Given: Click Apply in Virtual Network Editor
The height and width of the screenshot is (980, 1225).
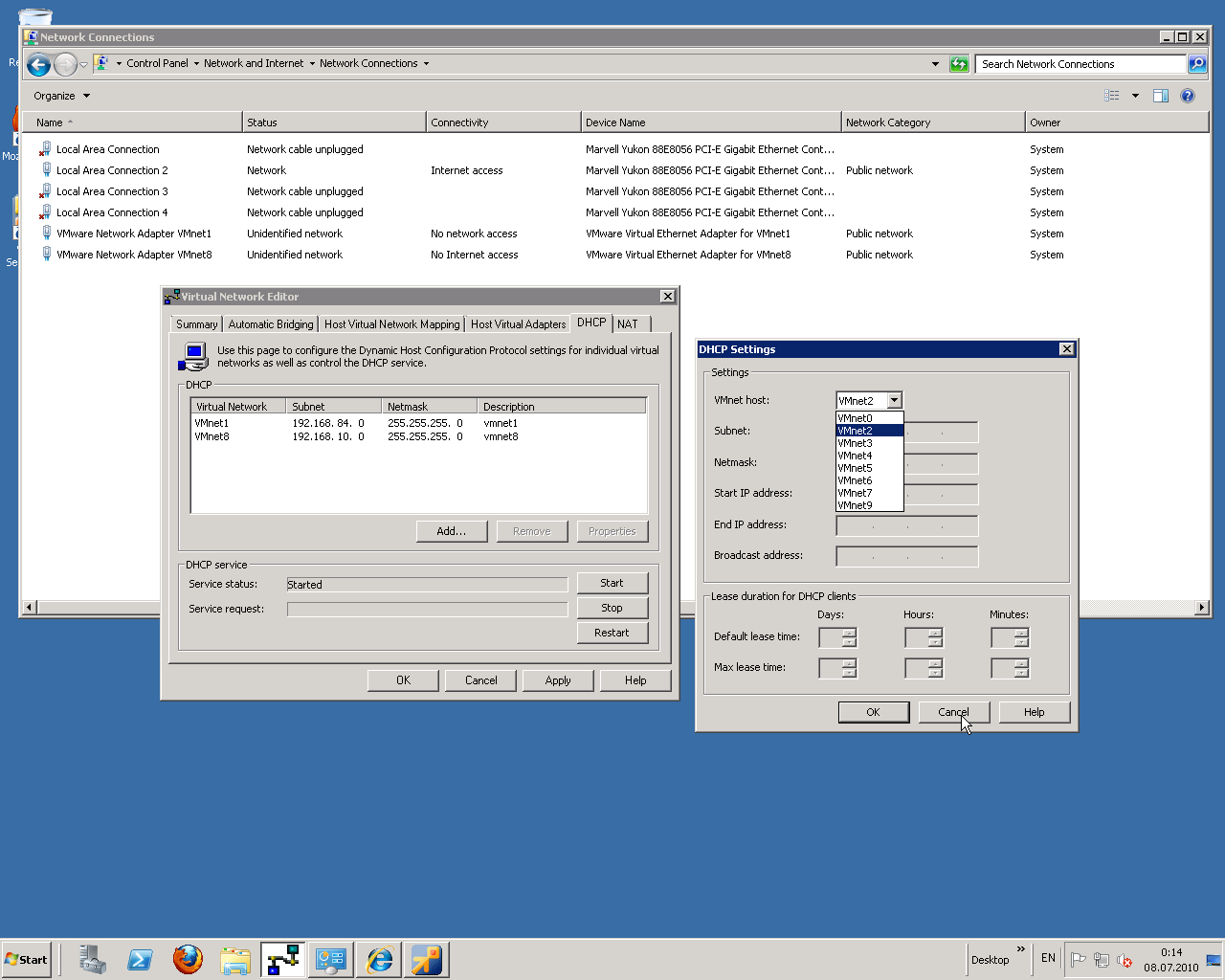Looking at the screenshot, I should (x=558, y=680).
